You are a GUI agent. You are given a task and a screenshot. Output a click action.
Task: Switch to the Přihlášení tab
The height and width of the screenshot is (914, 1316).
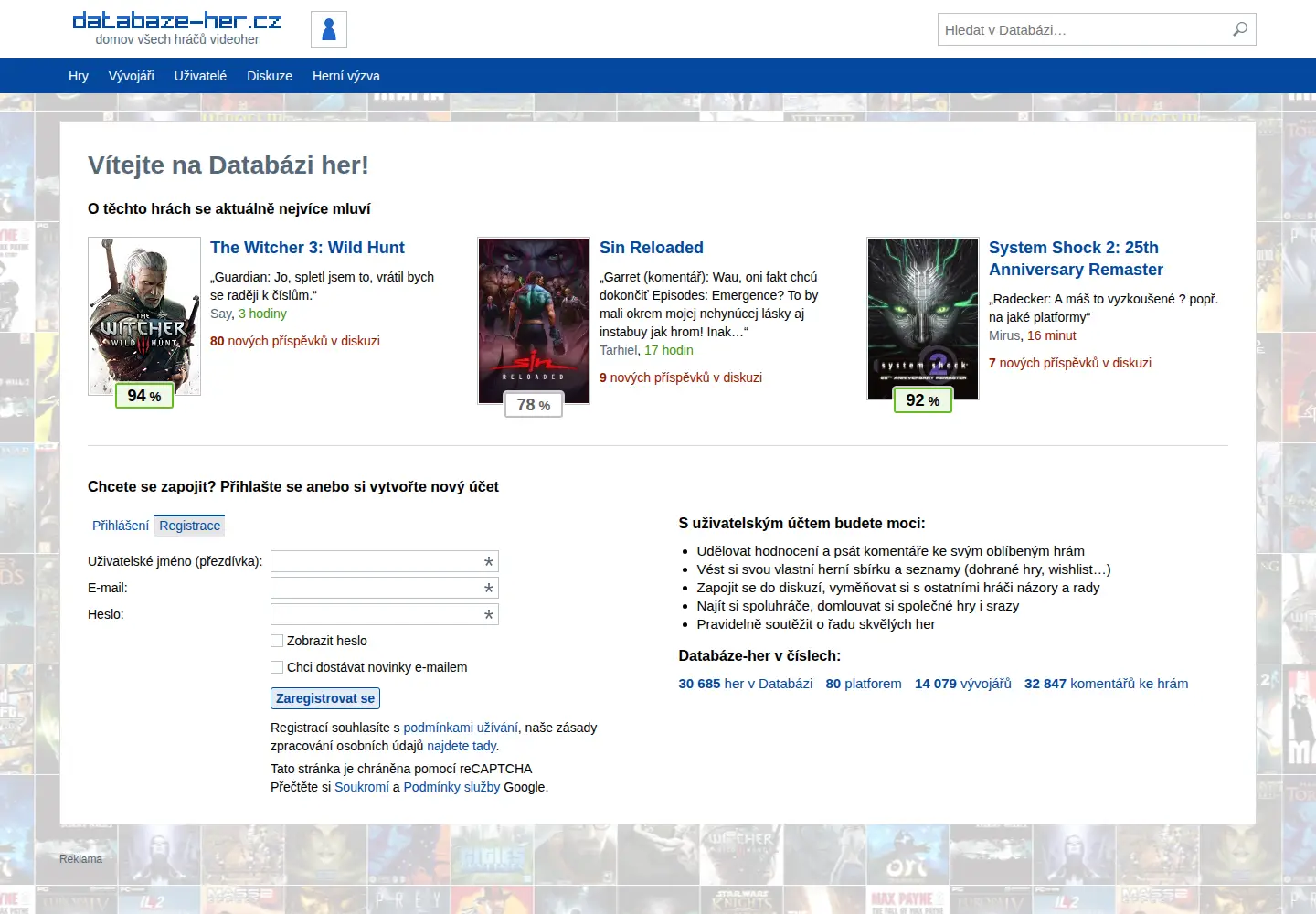point(121,526)
